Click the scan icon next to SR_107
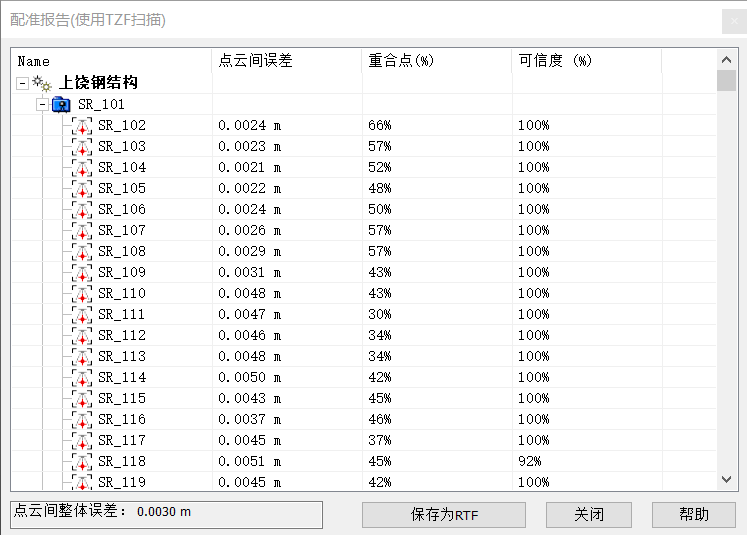This screenshot has width=747, height=535. 82,231
